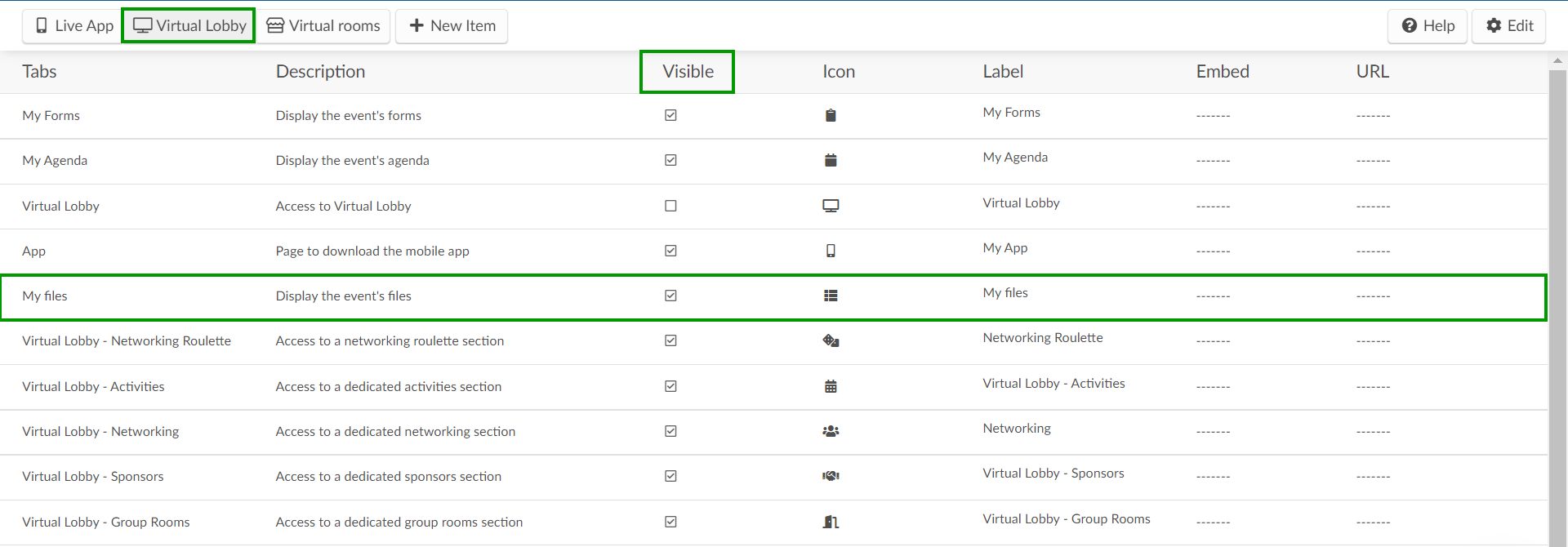Toggle Visible checkbox for Virtual Lobby - Sponsors
The width and height of the screenshot is (1568, 547).
click(x=670, y=476)
